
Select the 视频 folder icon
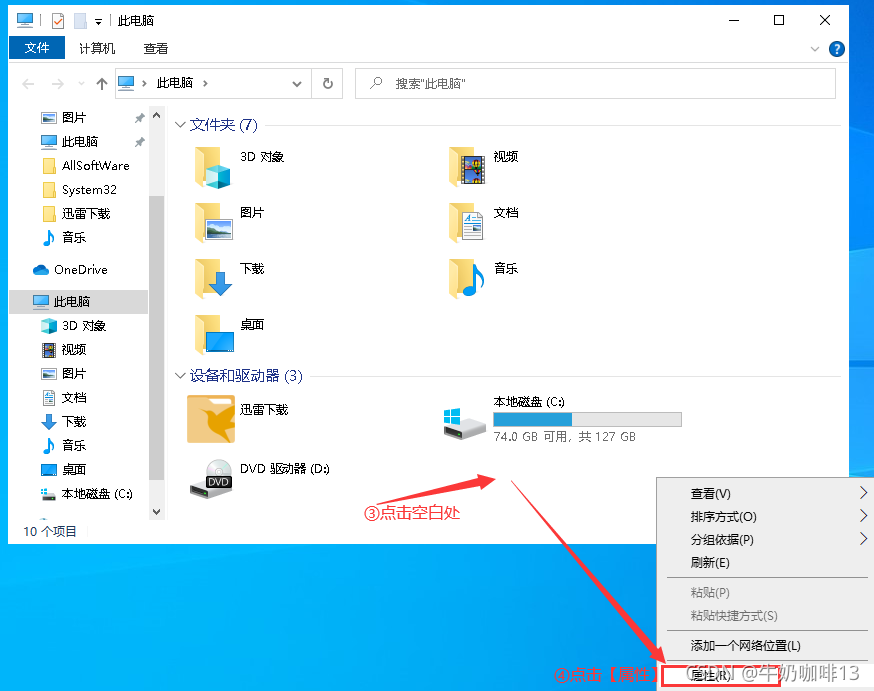[467, 166]
